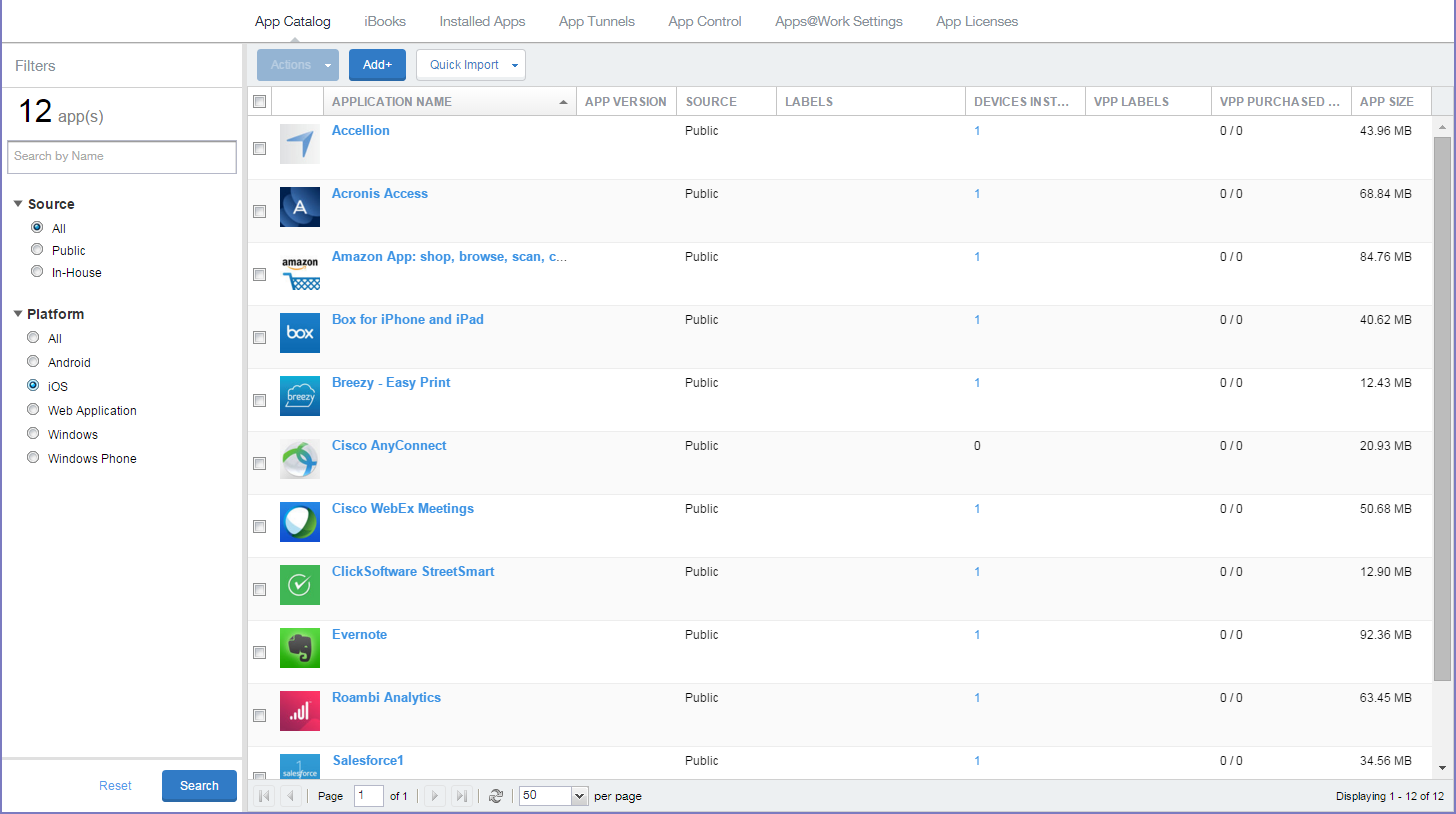Select the All platform radio button
Image resolution: width=1456 pixels, height=814 pixels.
[x=33, y=337]
